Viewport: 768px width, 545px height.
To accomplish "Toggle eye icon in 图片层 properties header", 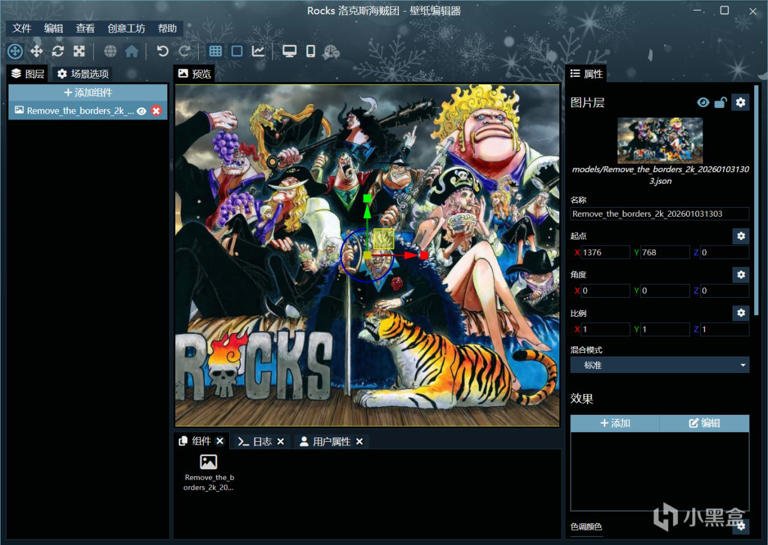I will [703, 102].
